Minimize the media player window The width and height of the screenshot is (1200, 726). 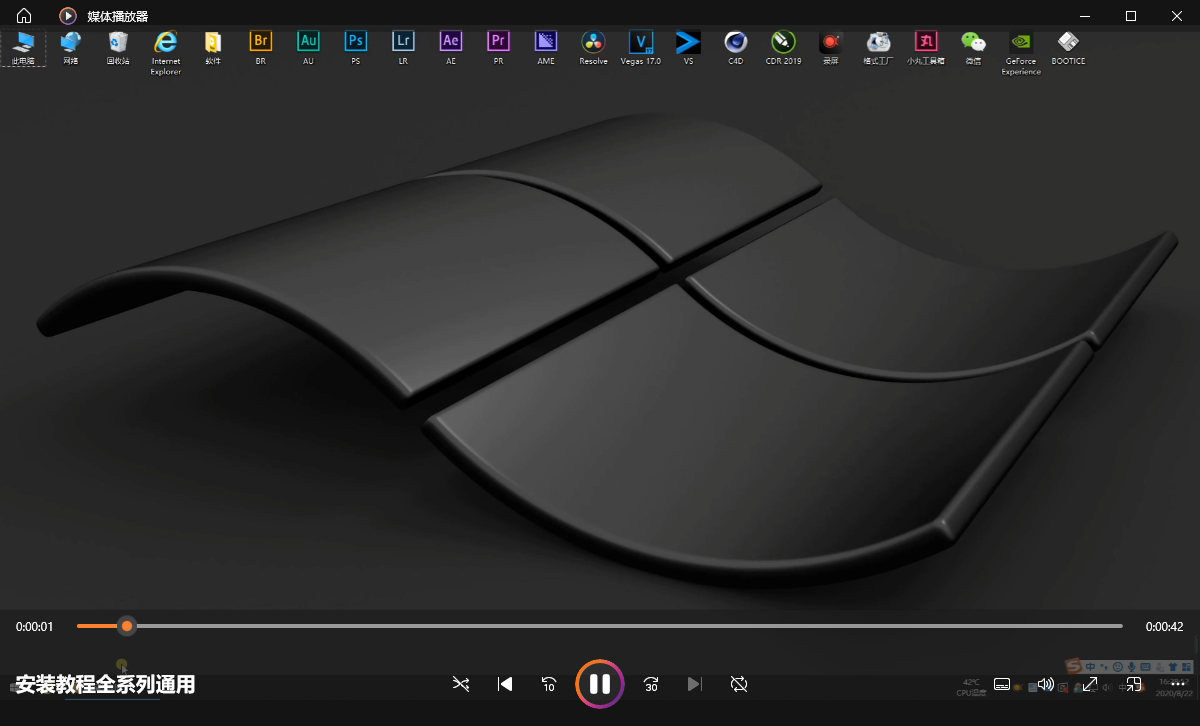tap(1085, 16)
